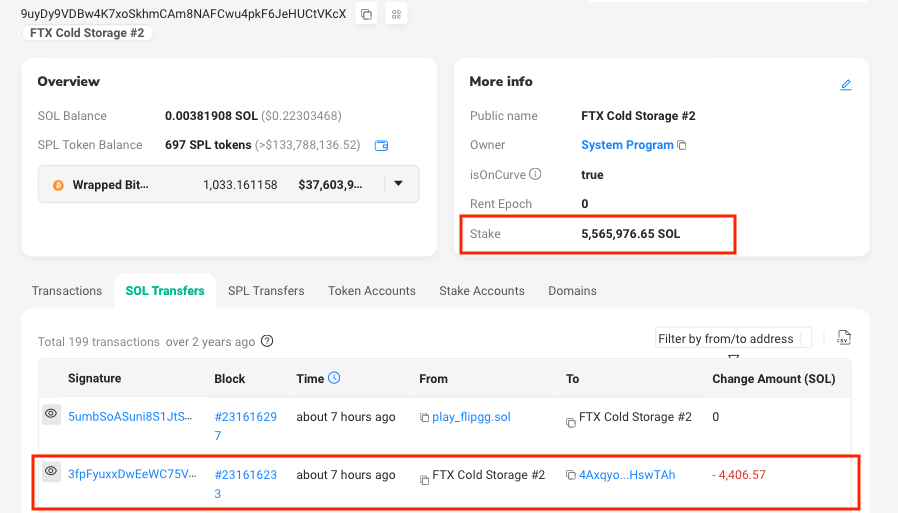Viewport: 898px width, 513px height.
Task: Export transfers as CSV file
Action: (844, 338)
